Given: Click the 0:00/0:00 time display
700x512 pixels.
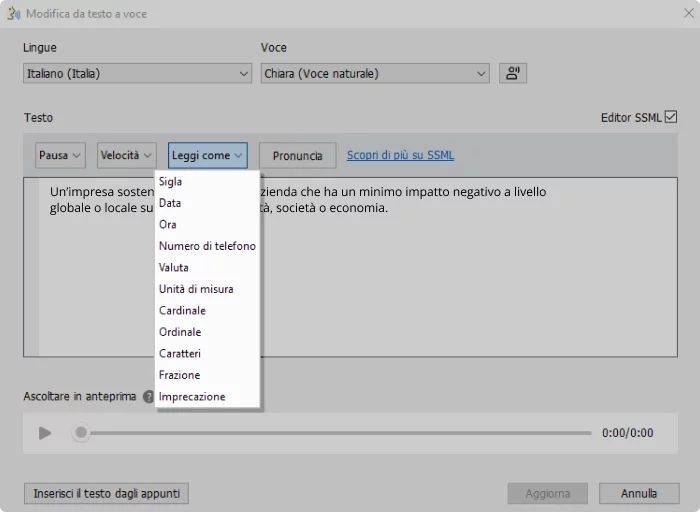Looking at the screenshot, I should [627, 433].
